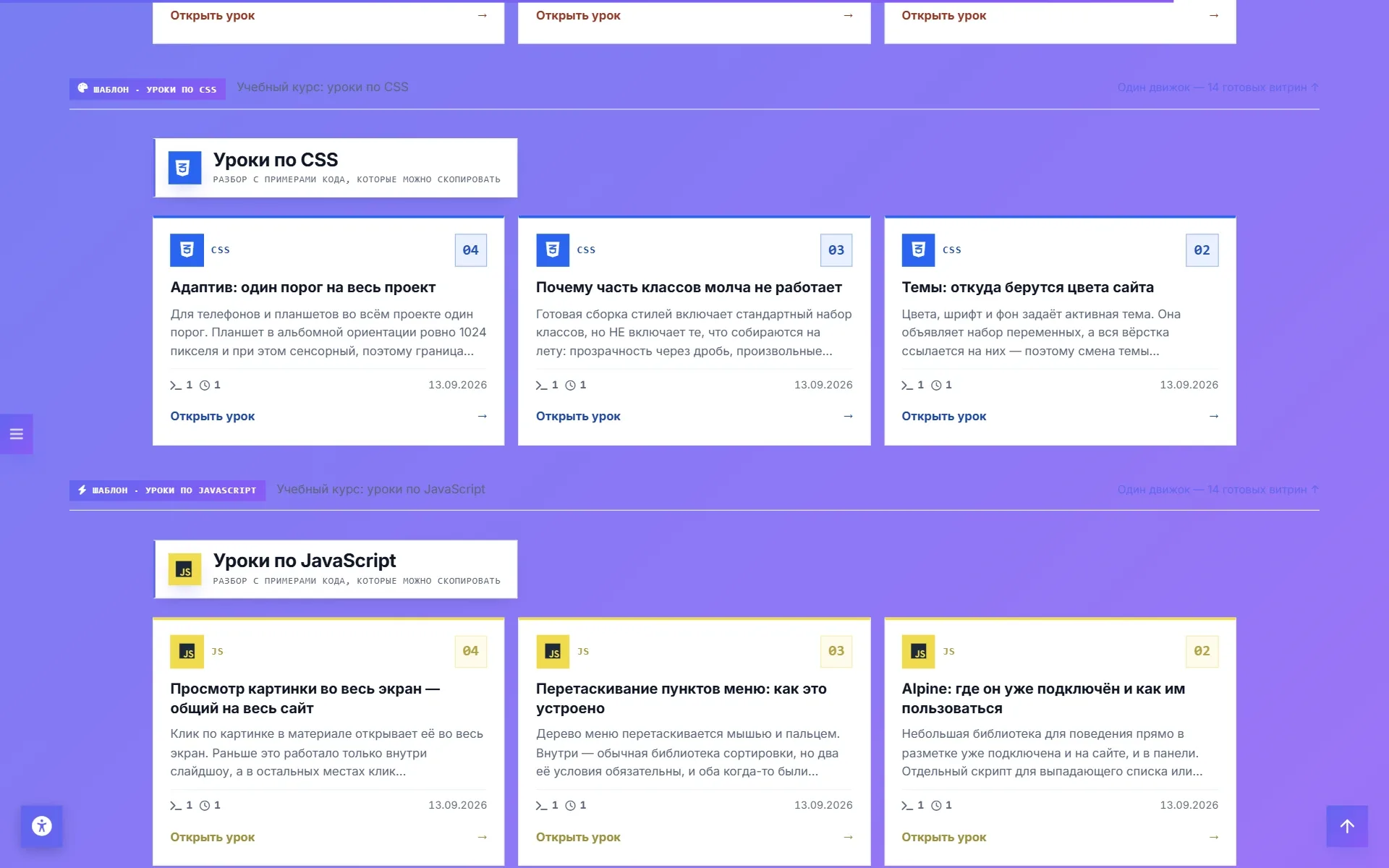
Task: Click the Уроки по CSS section heading
Action: click(276, 160)
